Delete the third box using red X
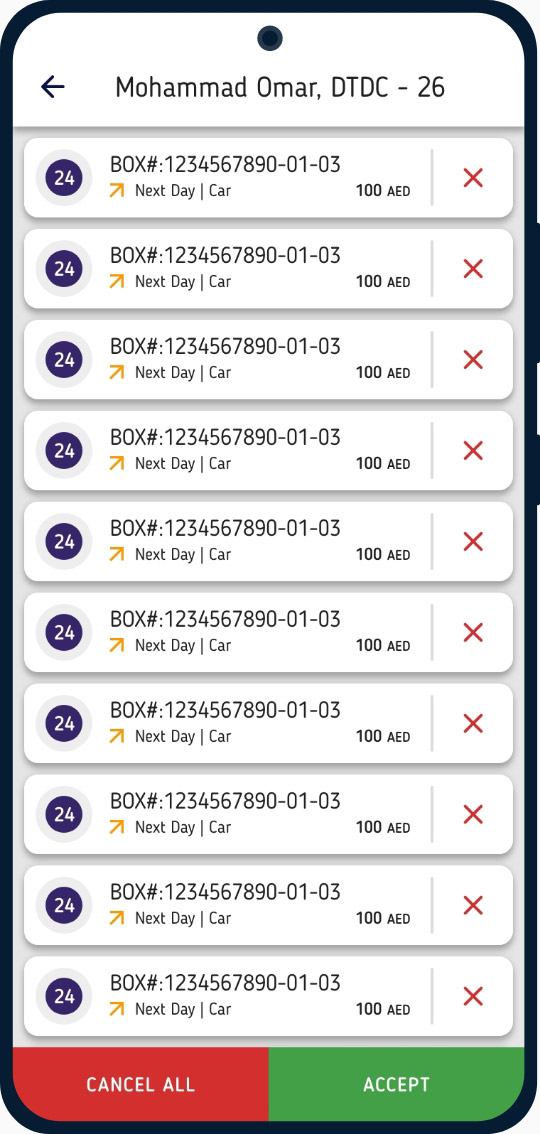540x1134 pixels. coord(473,359)
